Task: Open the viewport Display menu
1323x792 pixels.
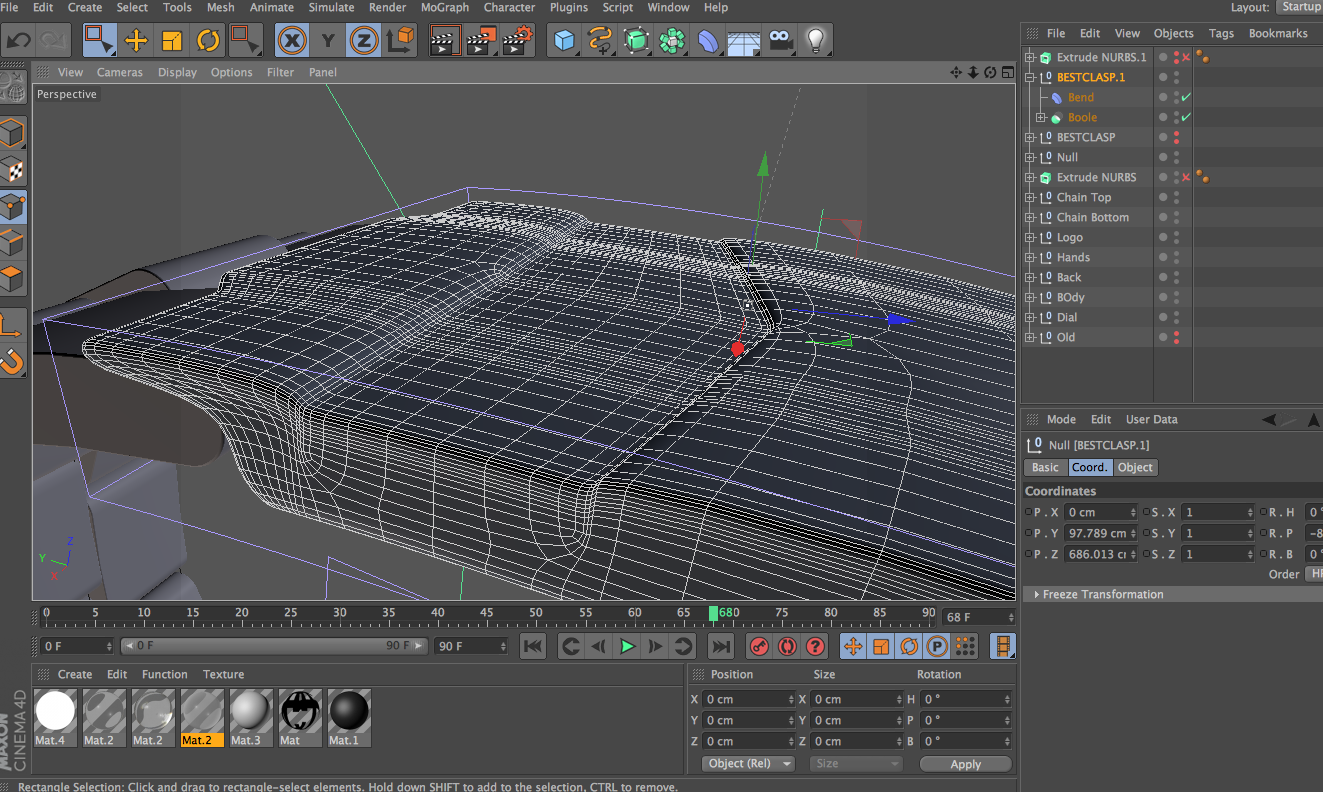Action: click(x=177, y=72)
